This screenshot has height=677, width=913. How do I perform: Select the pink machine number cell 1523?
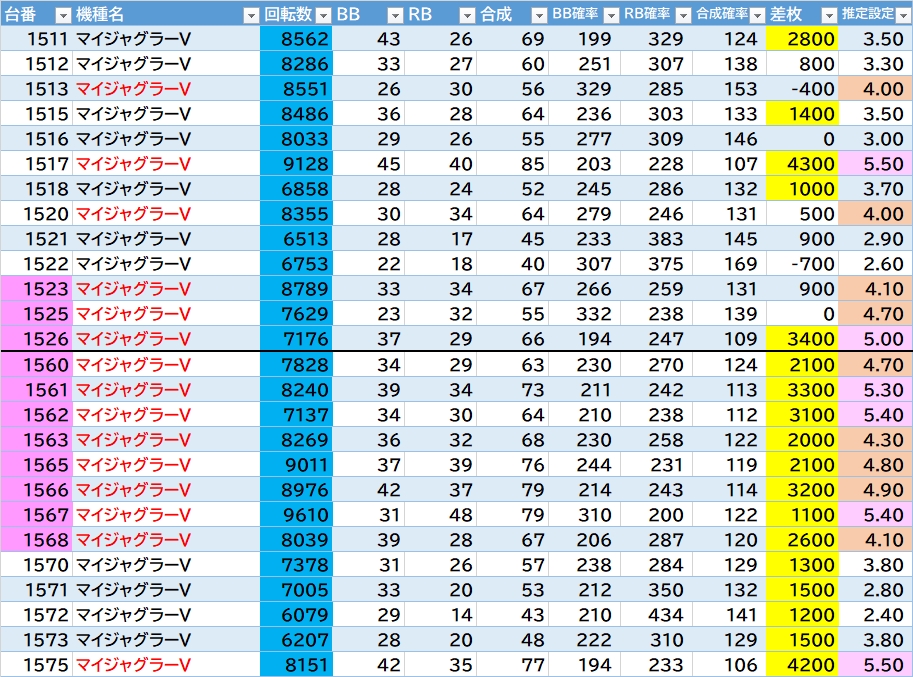[36, 289]
